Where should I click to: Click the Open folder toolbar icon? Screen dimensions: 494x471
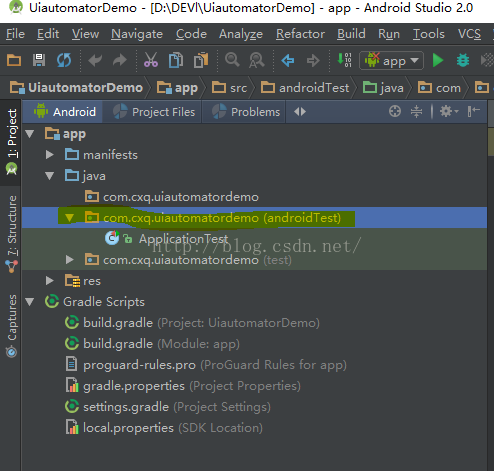click(x=14, y=60)
